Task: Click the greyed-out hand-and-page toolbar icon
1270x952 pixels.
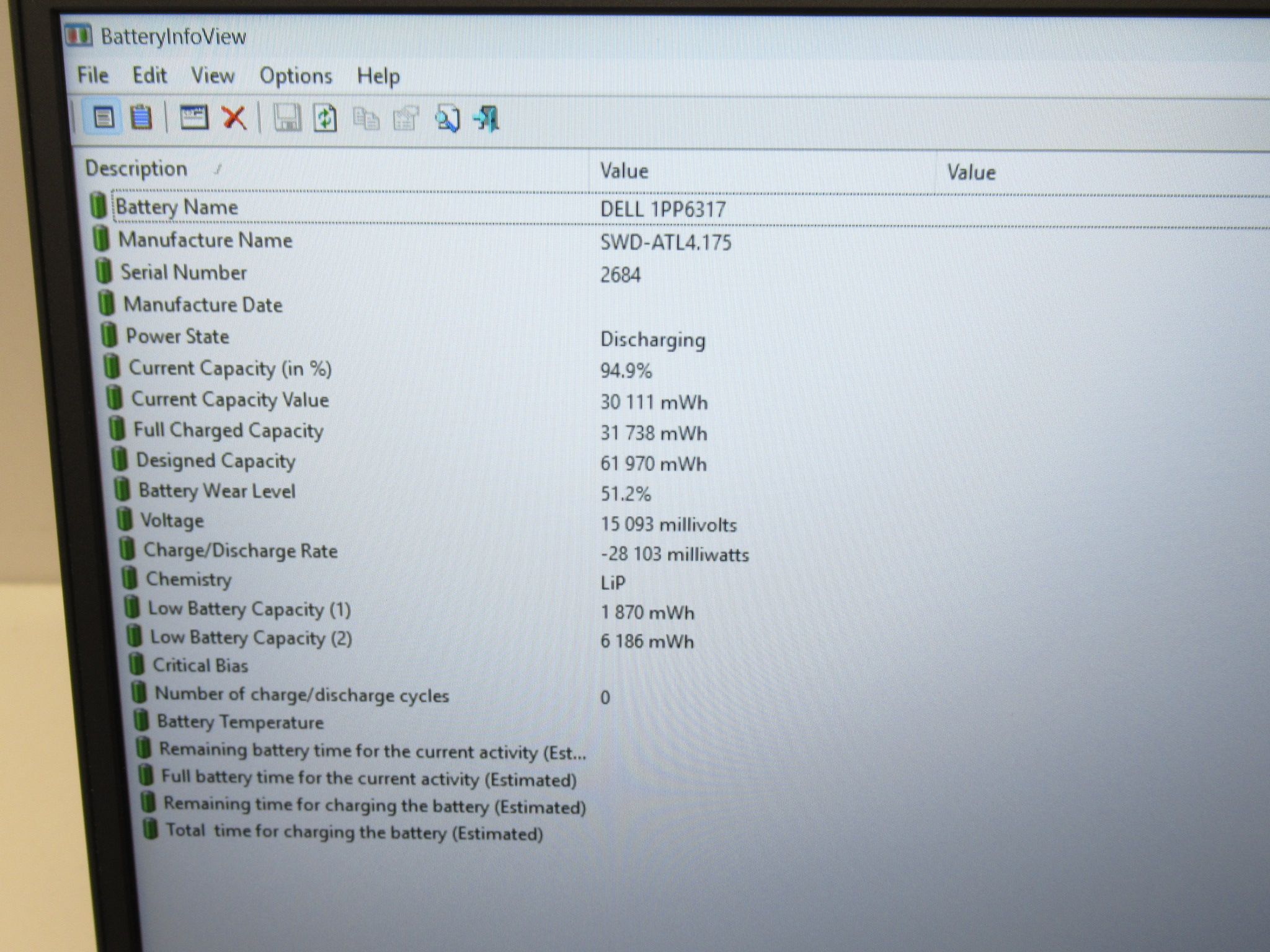Action: tap(406, 118)
